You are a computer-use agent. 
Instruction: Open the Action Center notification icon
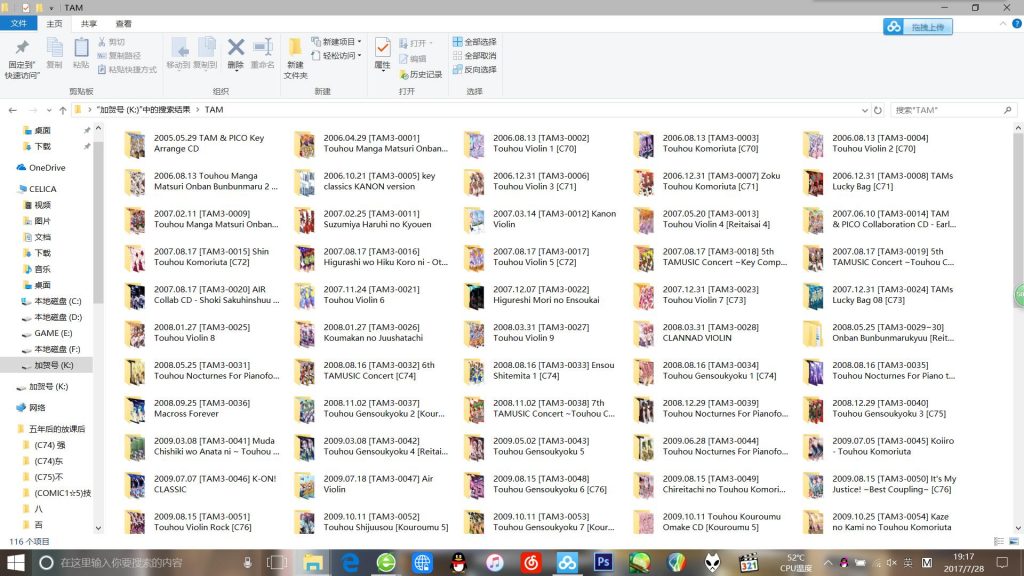1002,562
